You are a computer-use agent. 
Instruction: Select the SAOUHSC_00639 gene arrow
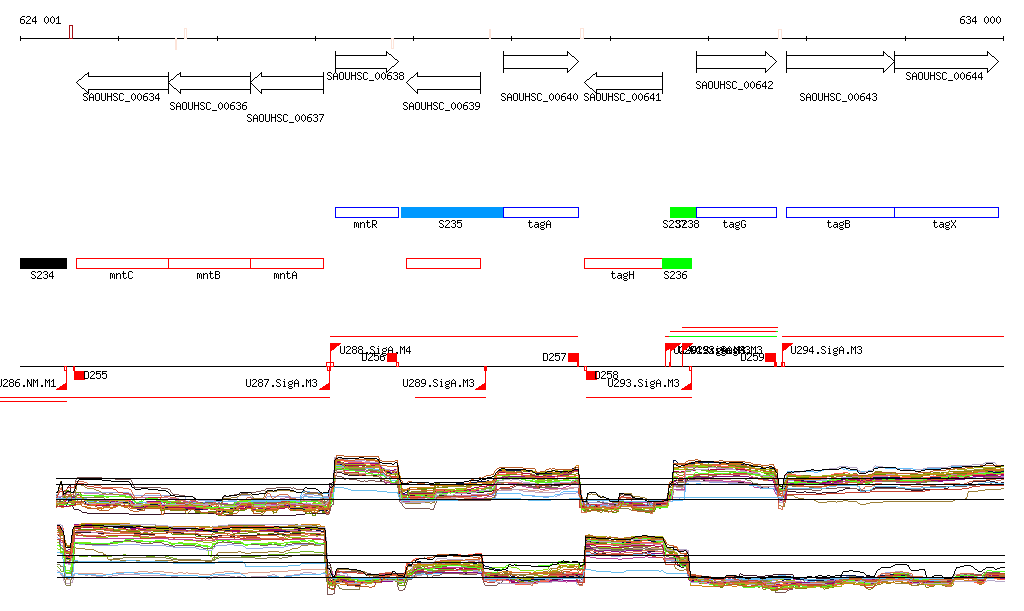[443, 83]
